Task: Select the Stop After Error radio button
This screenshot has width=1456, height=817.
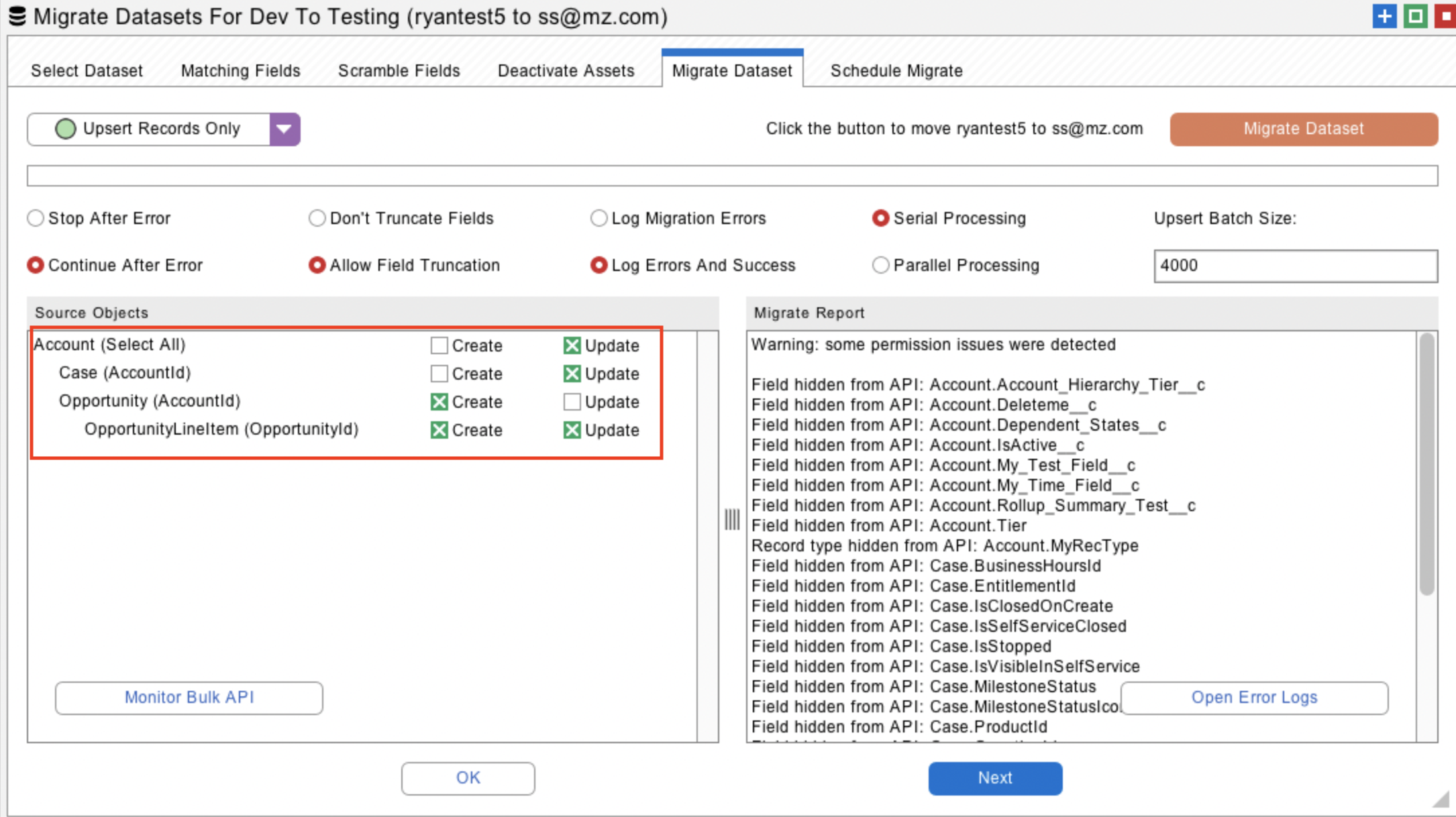Action: tap(36, 219)
